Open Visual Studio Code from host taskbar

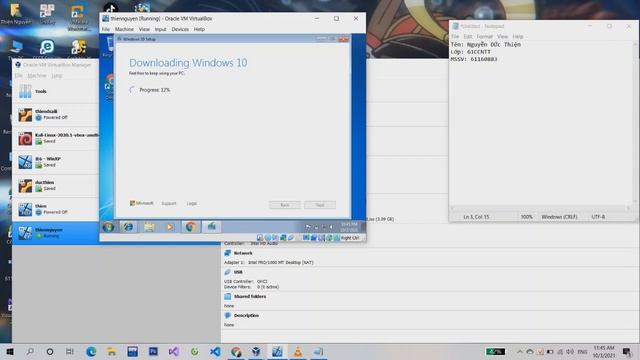tap(215, 351)
